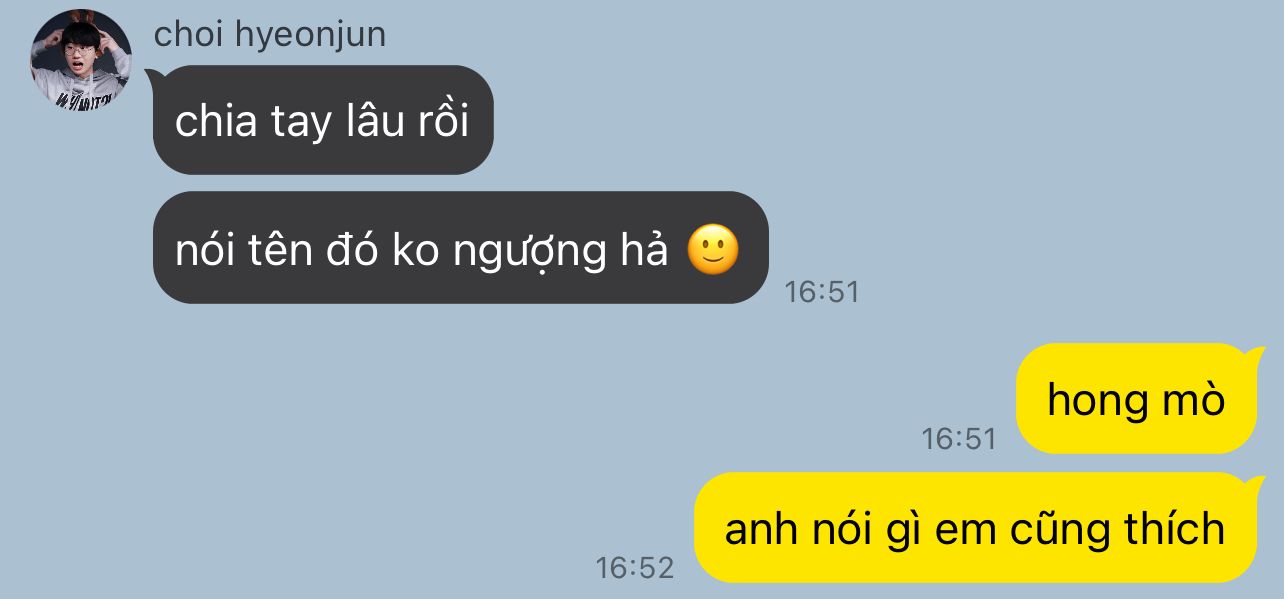
Task: Tap the sender name choi hyeonjun
Action: click(270, 35)
